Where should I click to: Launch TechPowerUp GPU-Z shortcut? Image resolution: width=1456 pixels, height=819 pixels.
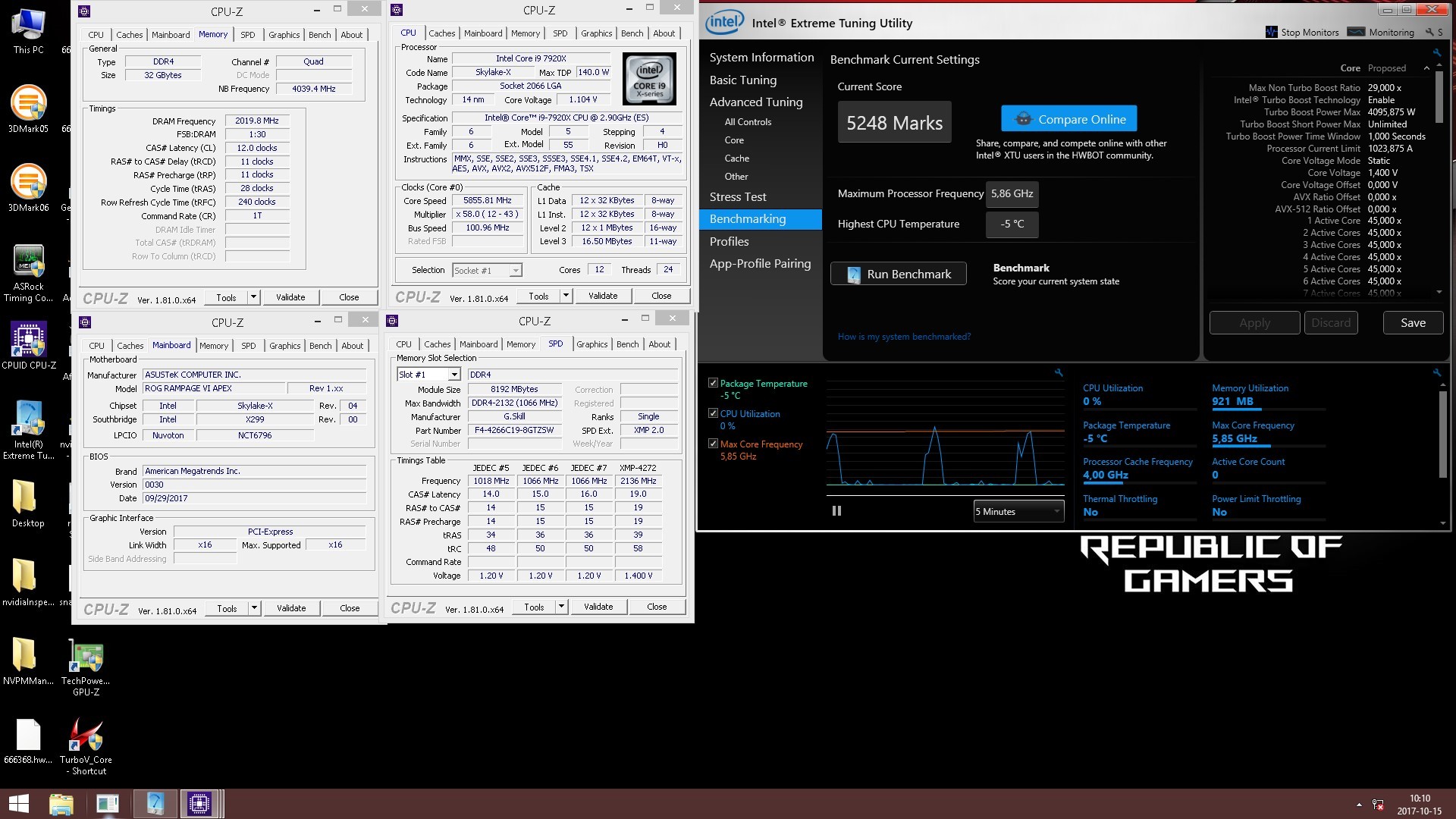click(x=86, y=667)
